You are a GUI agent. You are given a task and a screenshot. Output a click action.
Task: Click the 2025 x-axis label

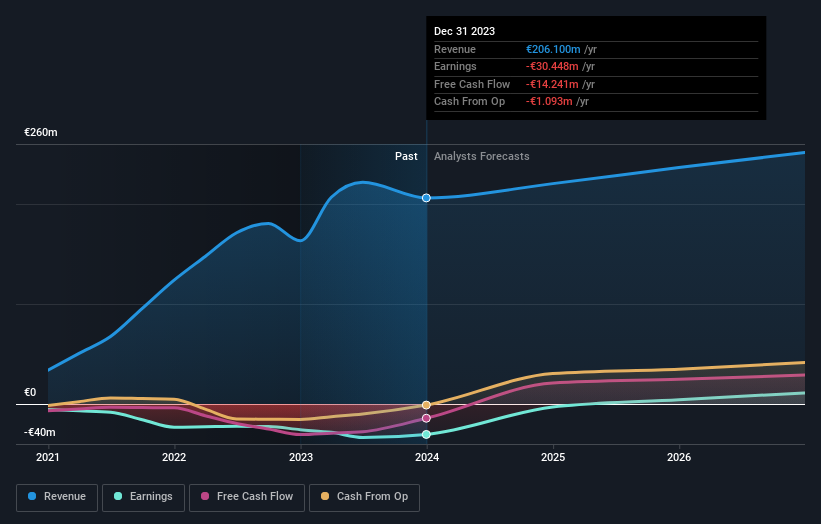tap(553, 457)
